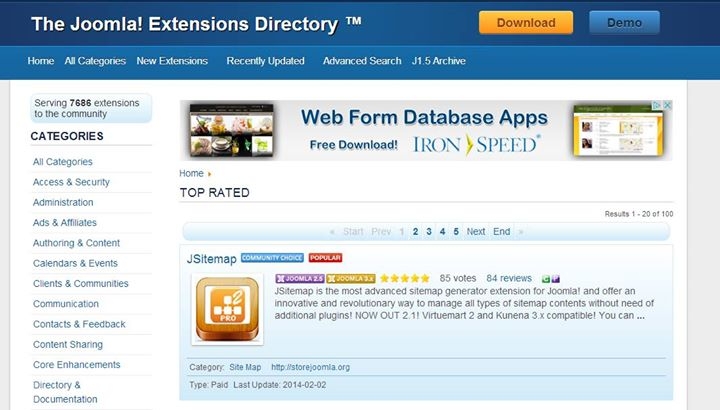
Task: Click the blue Demo button
Action: (624, 22)
